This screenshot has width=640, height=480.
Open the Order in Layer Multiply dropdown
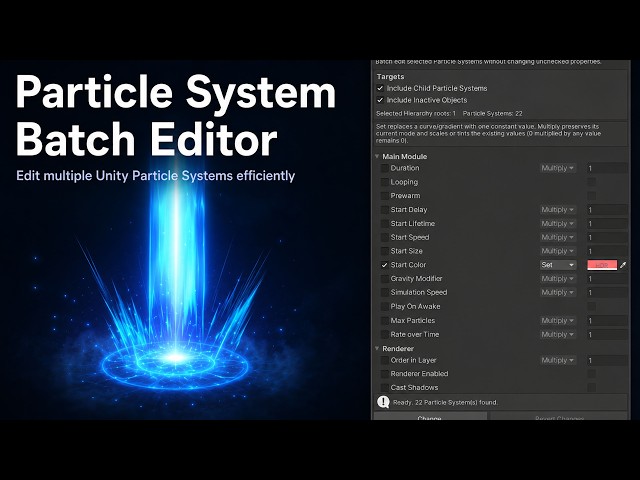pos(558,360)
